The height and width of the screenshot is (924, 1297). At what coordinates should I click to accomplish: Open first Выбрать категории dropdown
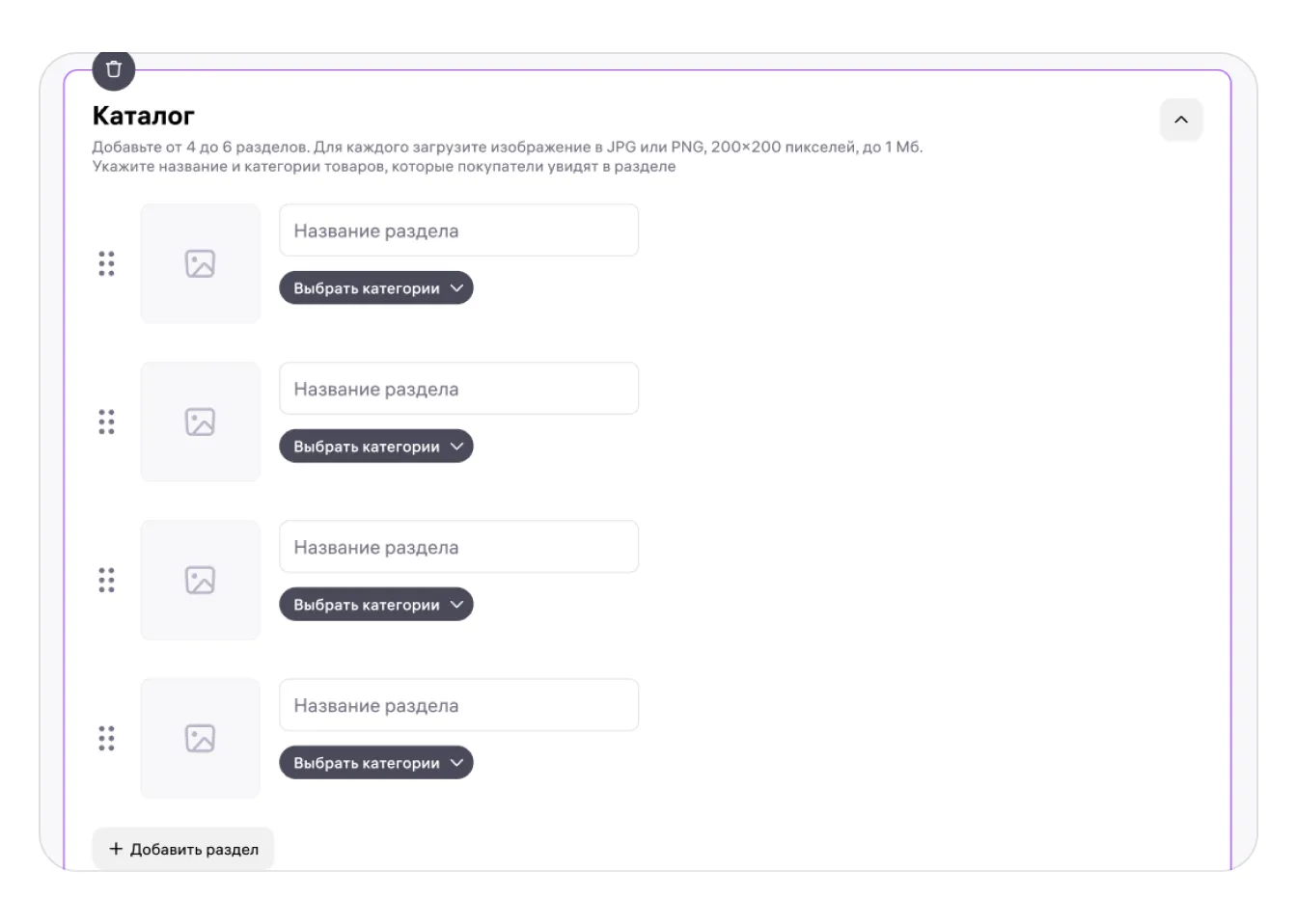[376, 288]
